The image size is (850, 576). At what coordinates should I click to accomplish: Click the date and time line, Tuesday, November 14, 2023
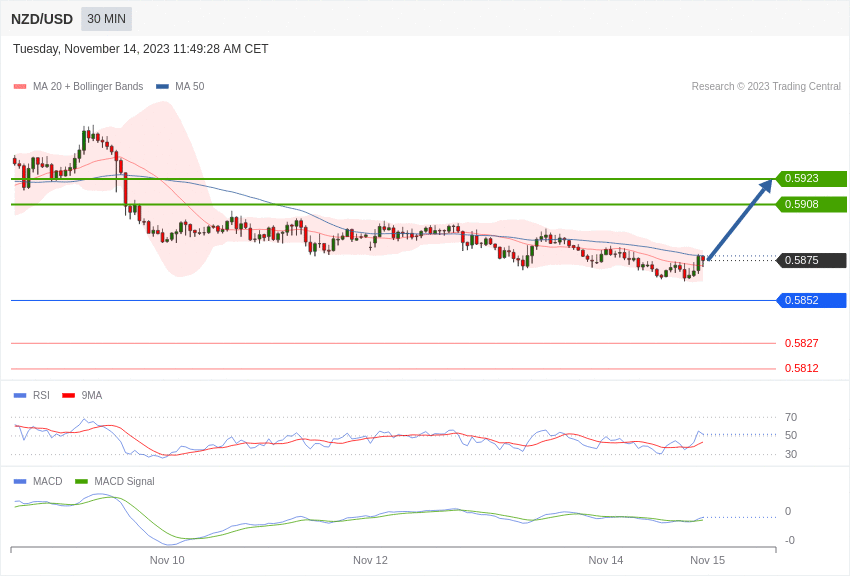click(140, 49)
